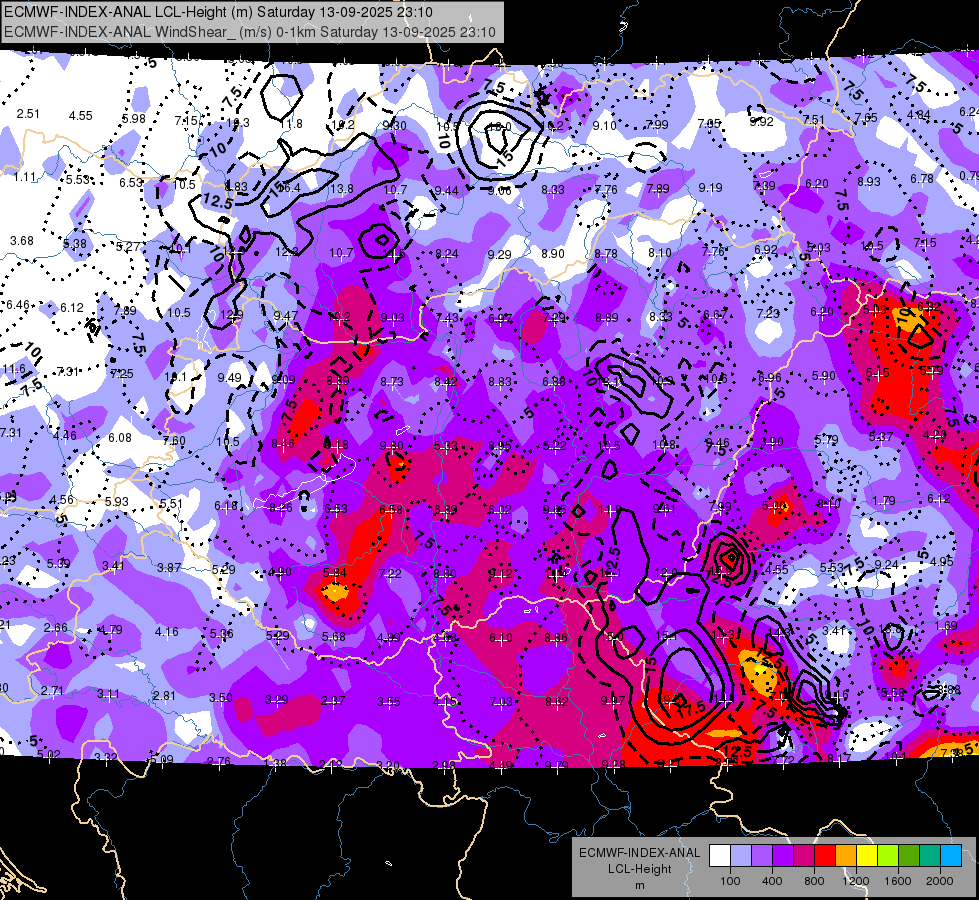Click the grid value 9.19
The height and width of the screenshot is (900, 979).
click(711, 187)
